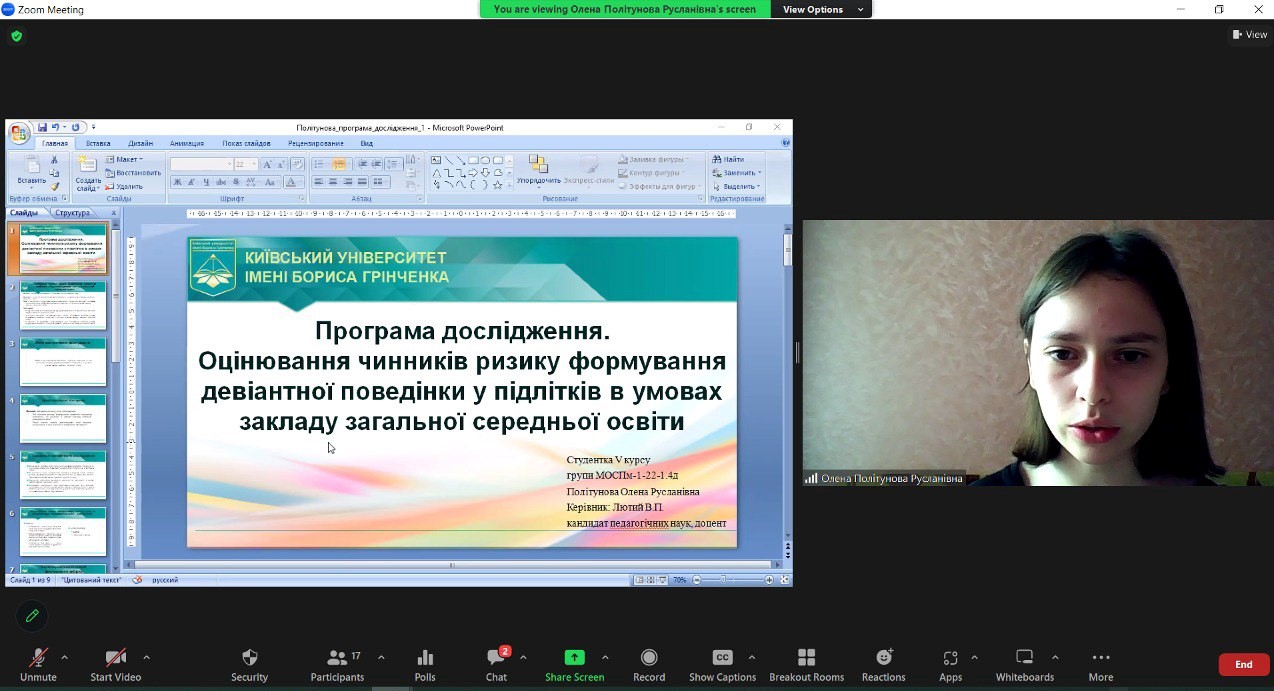This screenshot has height=691, width=1274.
Task: Open the Reactions menu
Action: point(883,664)
